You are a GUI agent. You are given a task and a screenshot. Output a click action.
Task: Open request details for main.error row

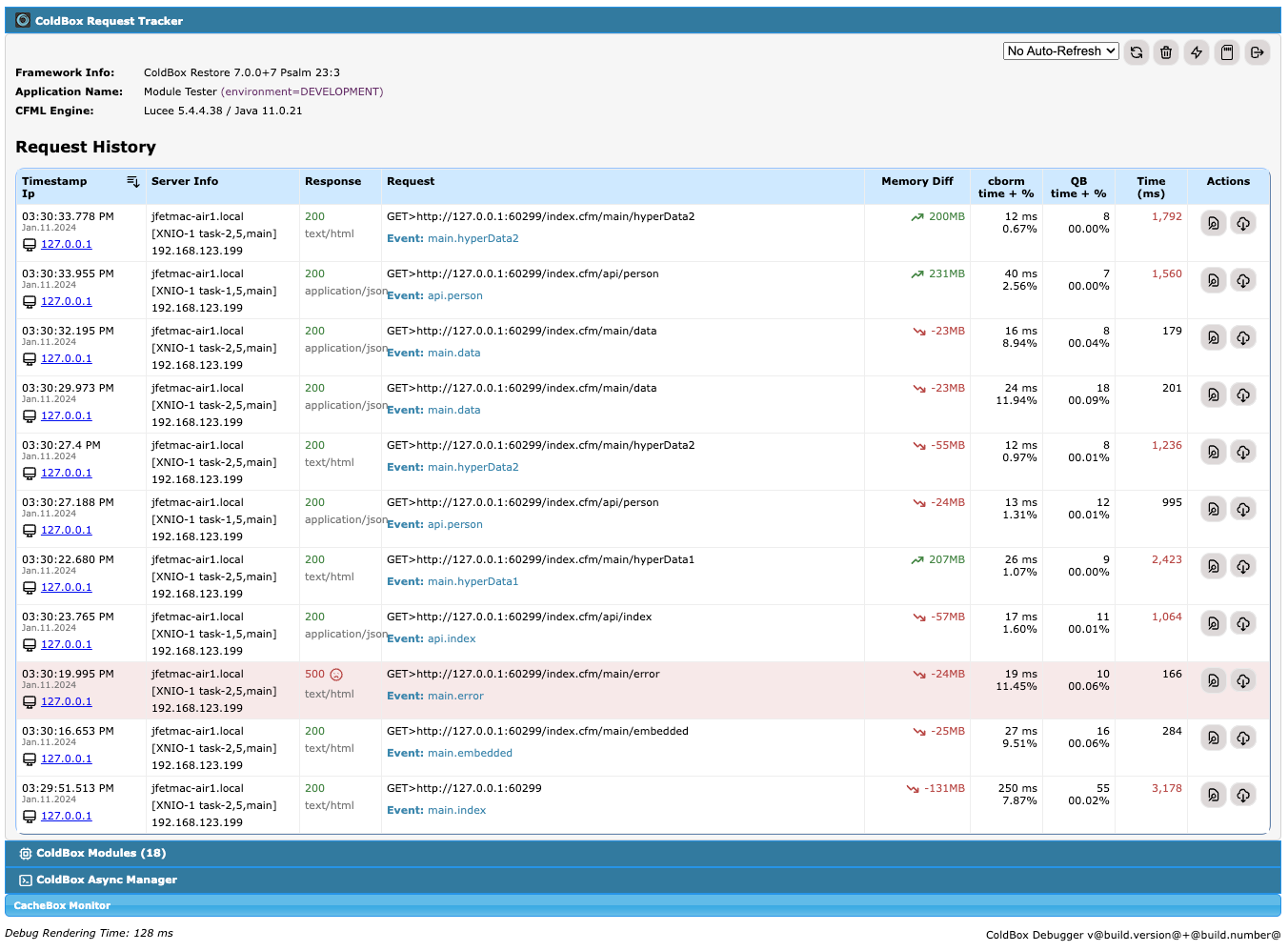point(1213,681)
